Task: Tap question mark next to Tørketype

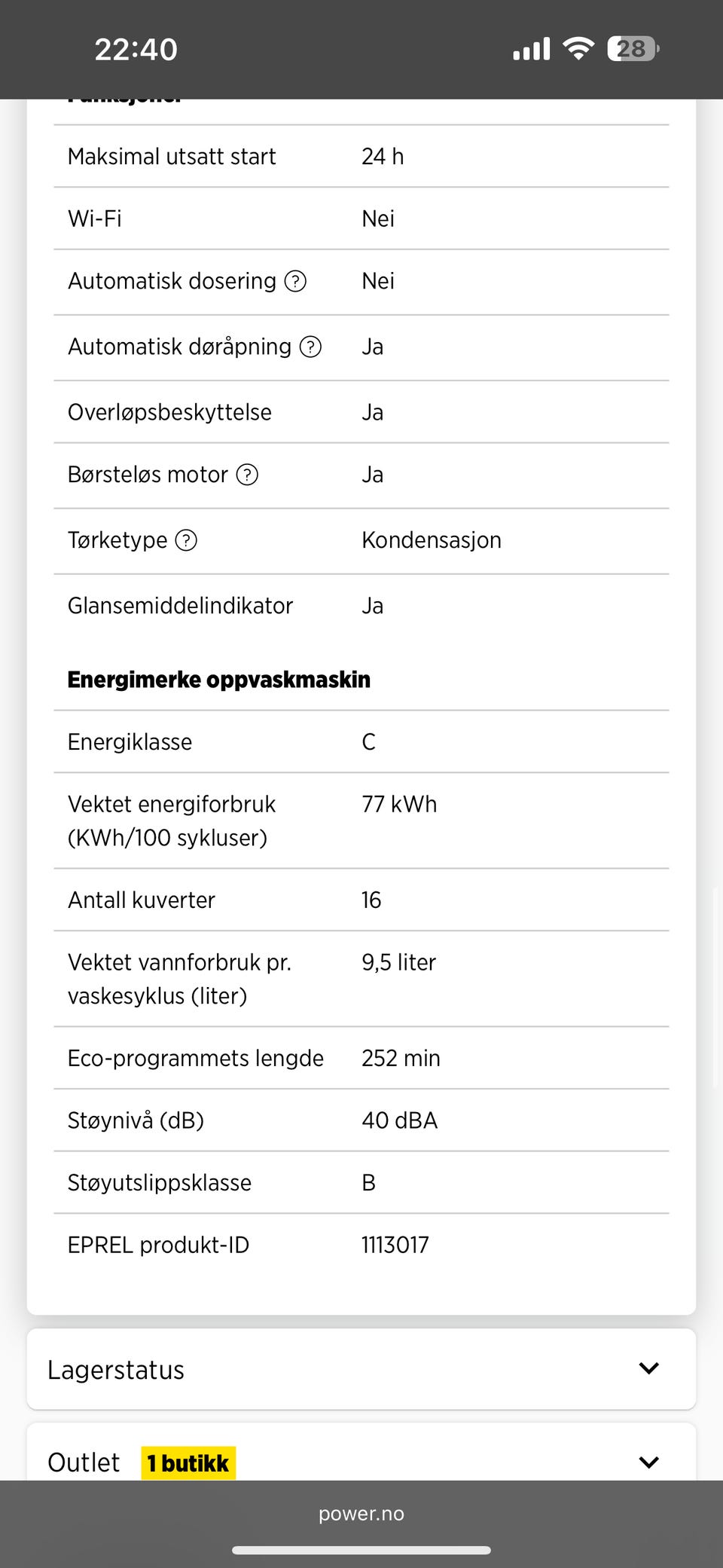Action: (x=186, y=540)
